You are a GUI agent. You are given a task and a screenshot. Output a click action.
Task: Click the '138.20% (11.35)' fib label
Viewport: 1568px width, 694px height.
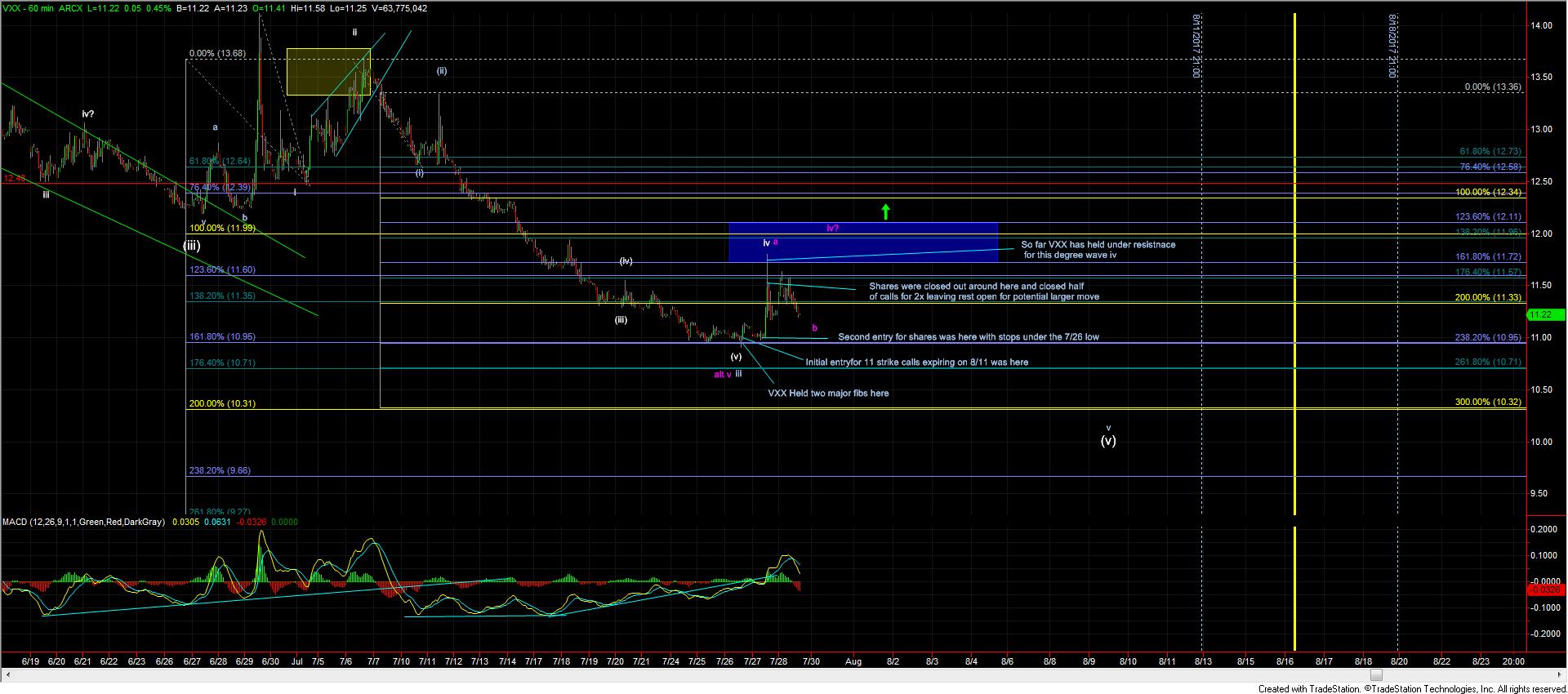pos(222,296)
